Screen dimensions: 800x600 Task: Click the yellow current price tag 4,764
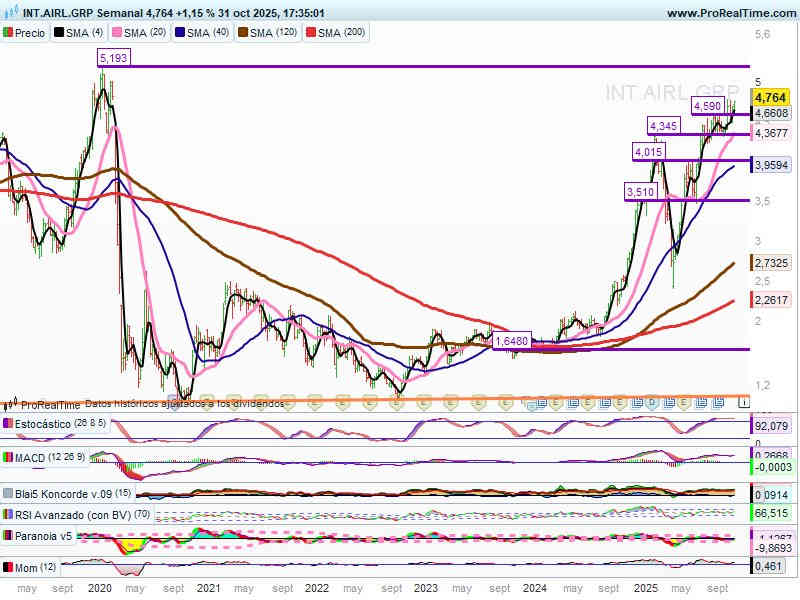tap(770, 97)
